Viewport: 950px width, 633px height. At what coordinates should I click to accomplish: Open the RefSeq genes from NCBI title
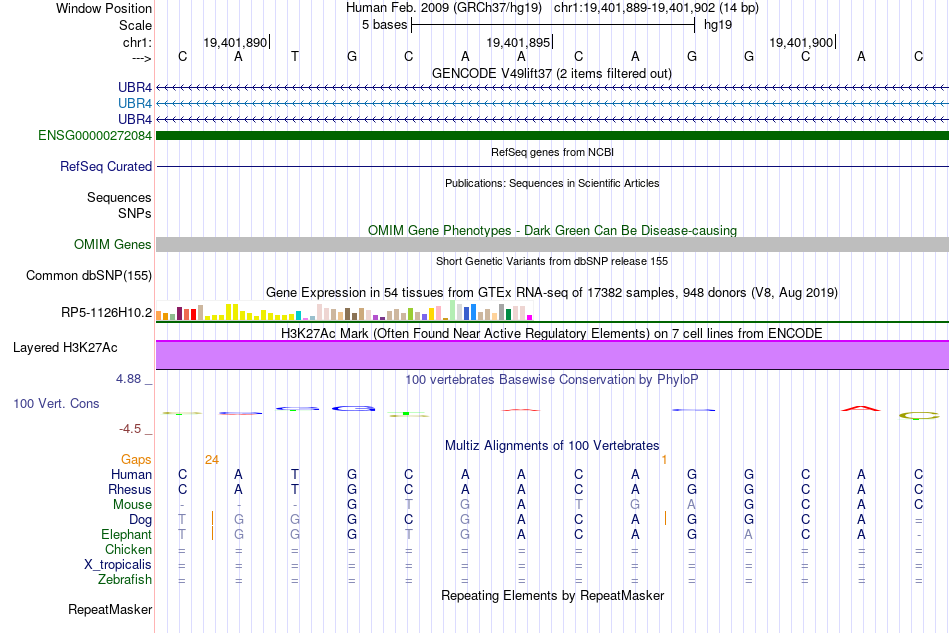point(552,152)
